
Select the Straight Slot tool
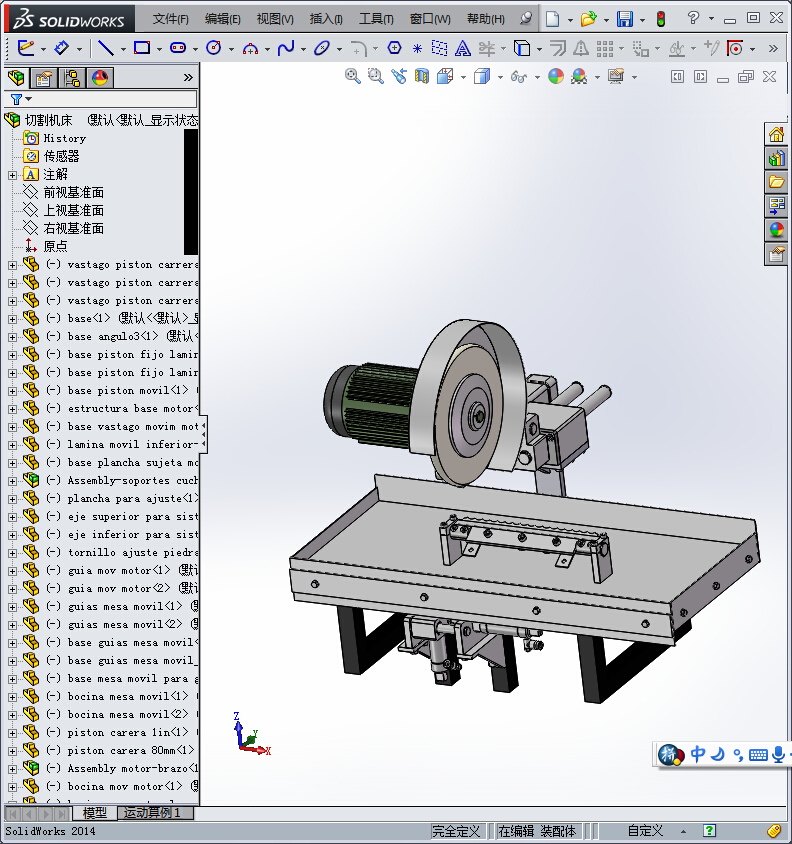pyautogui.click(x=178, y=48)
